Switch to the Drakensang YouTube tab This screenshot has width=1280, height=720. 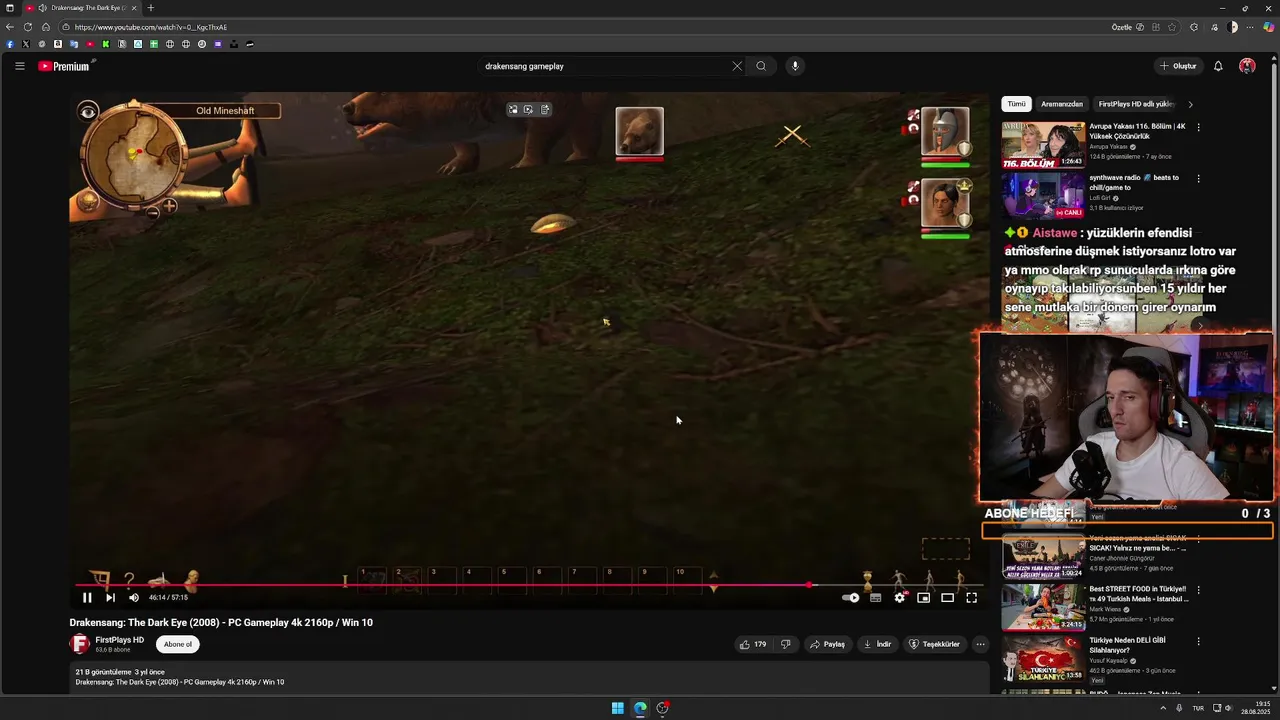(82, 8)
